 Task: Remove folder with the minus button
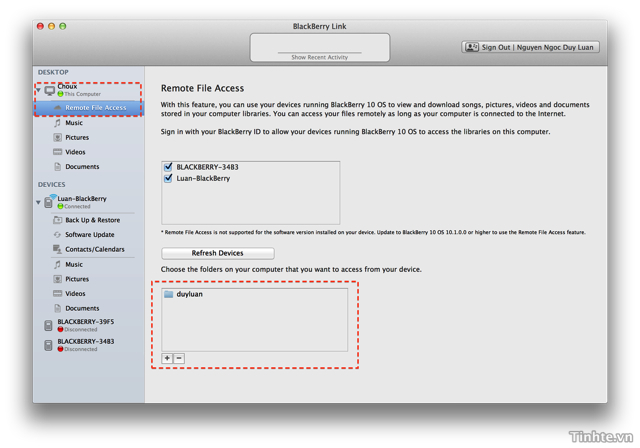pos(179,358)
